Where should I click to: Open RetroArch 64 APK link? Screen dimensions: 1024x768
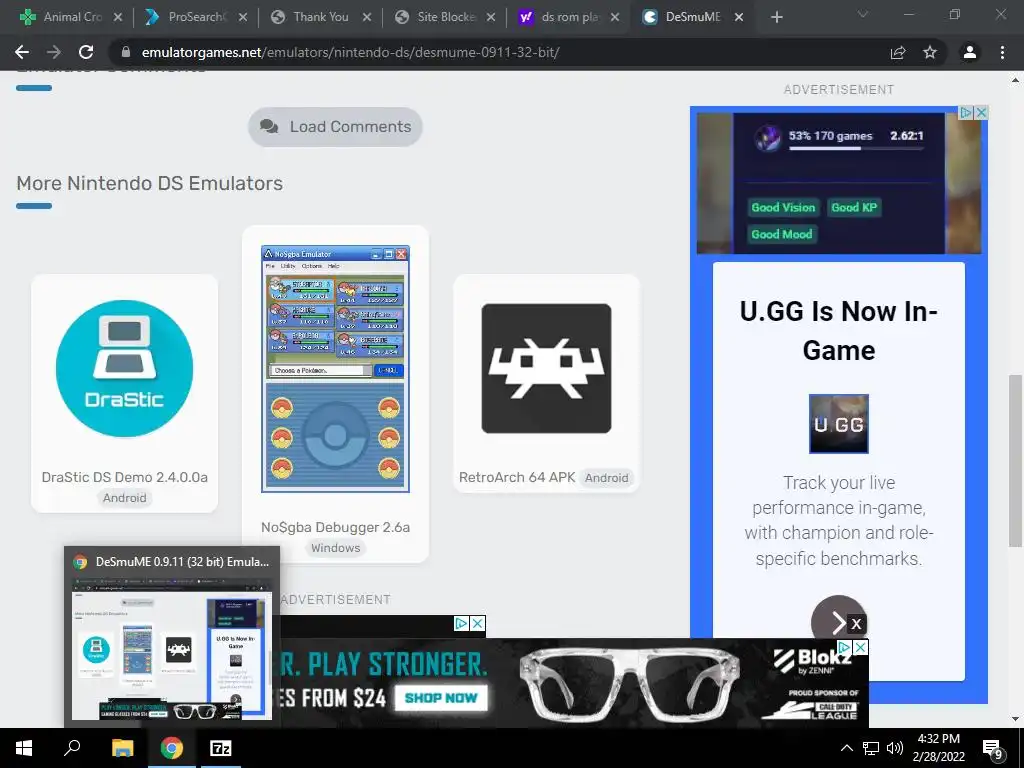click(517, 477)
